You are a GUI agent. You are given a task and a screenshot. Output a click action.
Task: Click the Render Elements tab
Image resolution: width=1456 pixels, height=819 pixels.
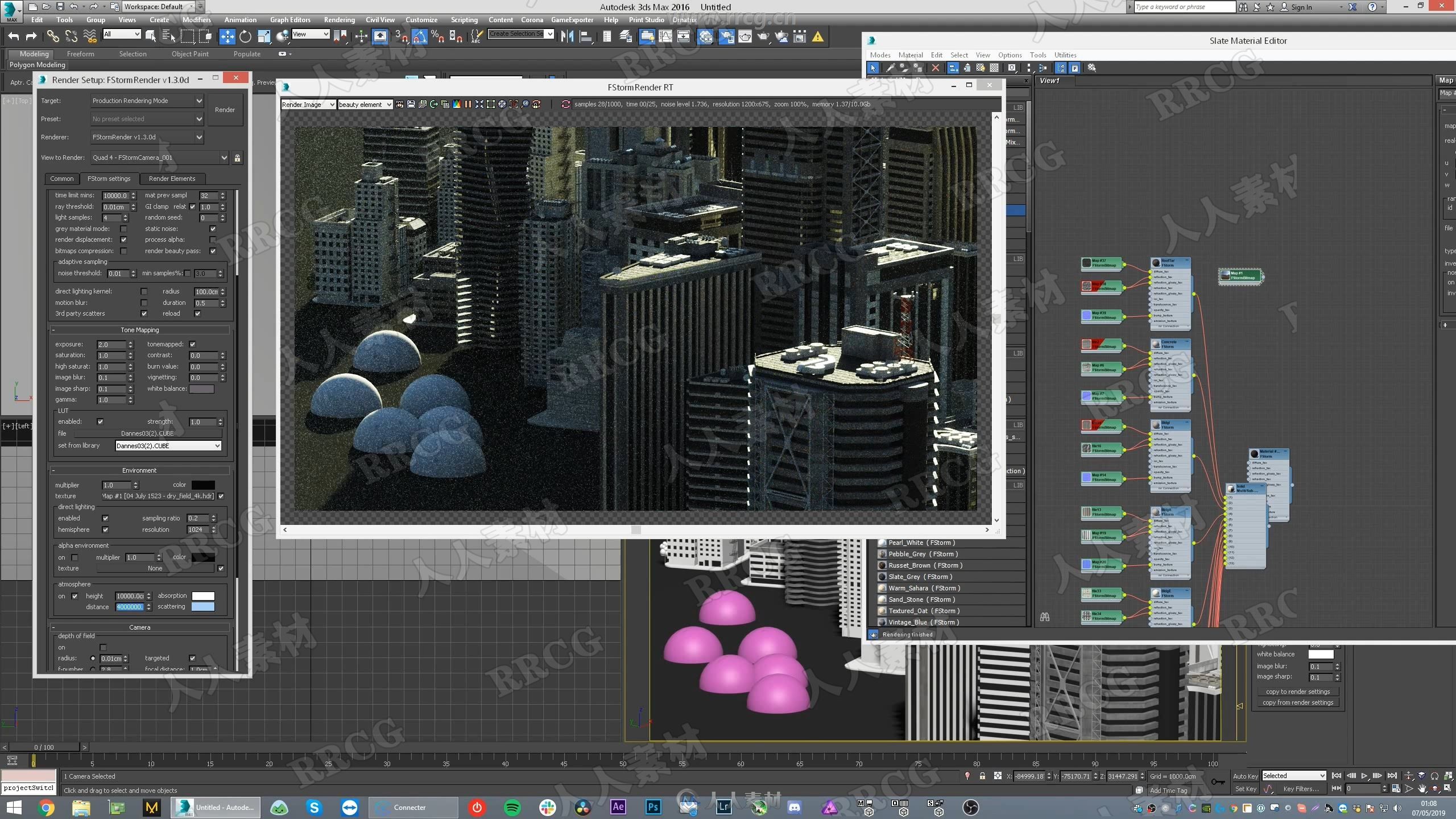pyautogui.click(x=172, y=178)
